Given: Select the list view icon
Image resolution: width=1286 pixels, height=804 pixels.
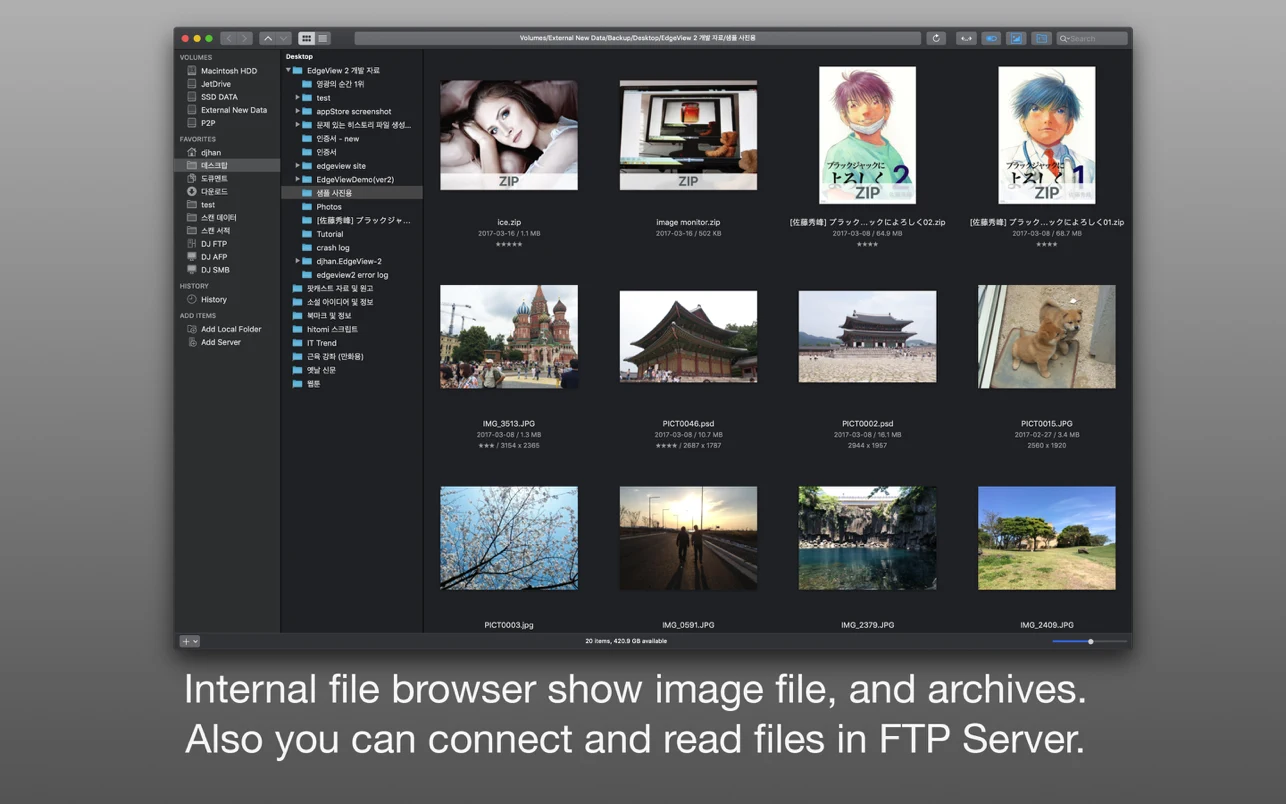Looking at the screenshot, I should click(x=322, y=38).
